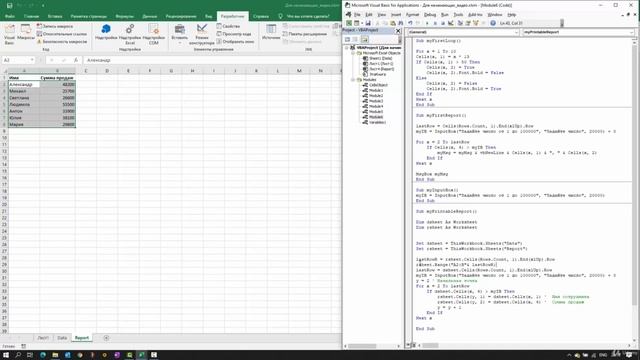The width and height of the screenshot is (640, 360).
Task: Open the Visual Basic editor from Excel ribbon
Action: tap(9, 34)
